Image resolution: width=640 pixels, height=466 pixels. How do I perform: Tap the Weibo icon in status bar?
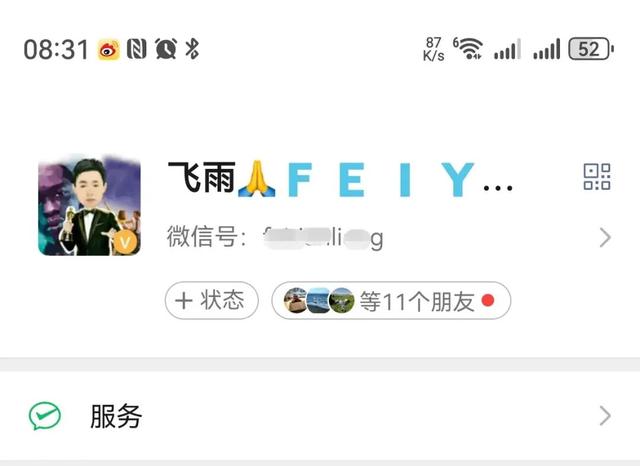(109, 50)
